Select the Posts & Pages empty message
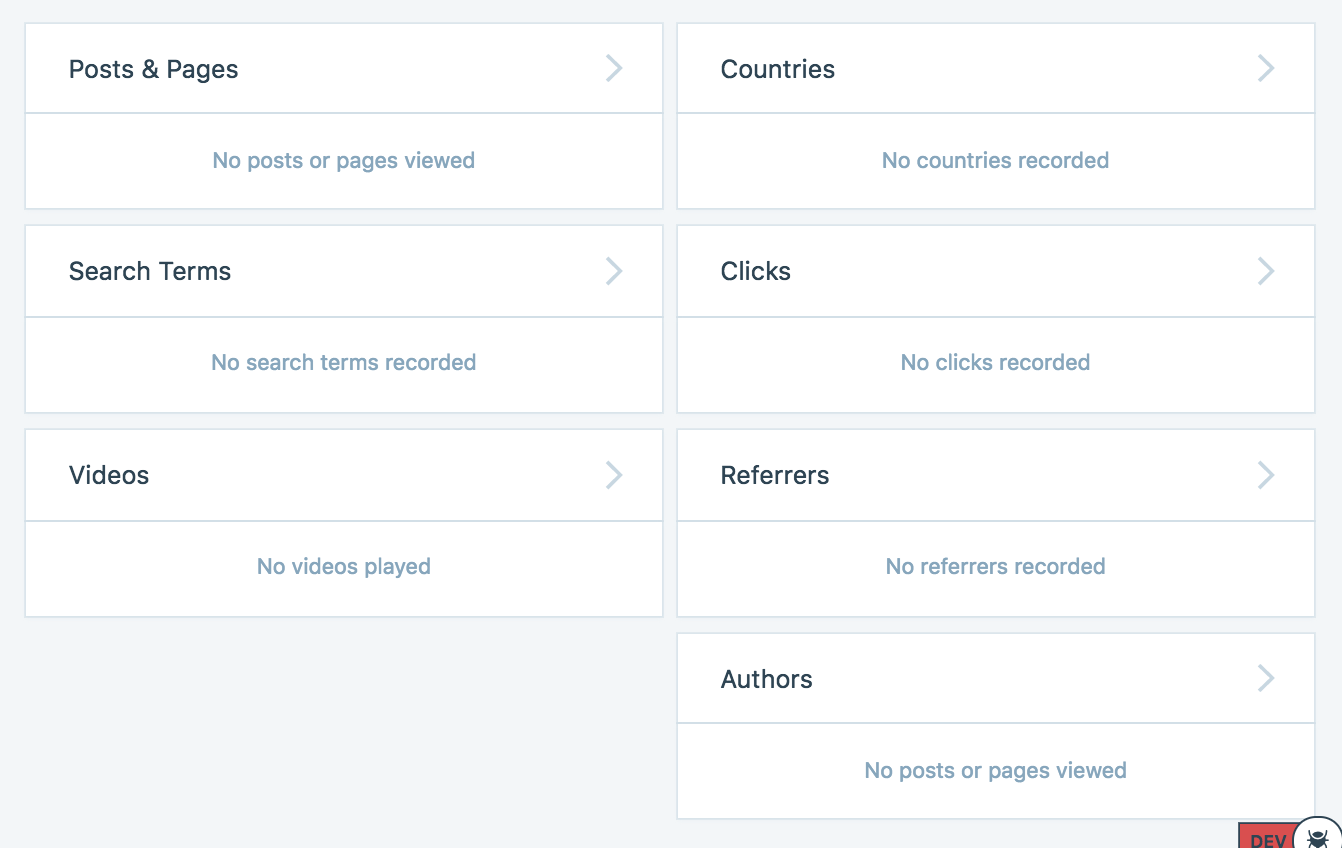1342x848 pixels. pos(344,160)
